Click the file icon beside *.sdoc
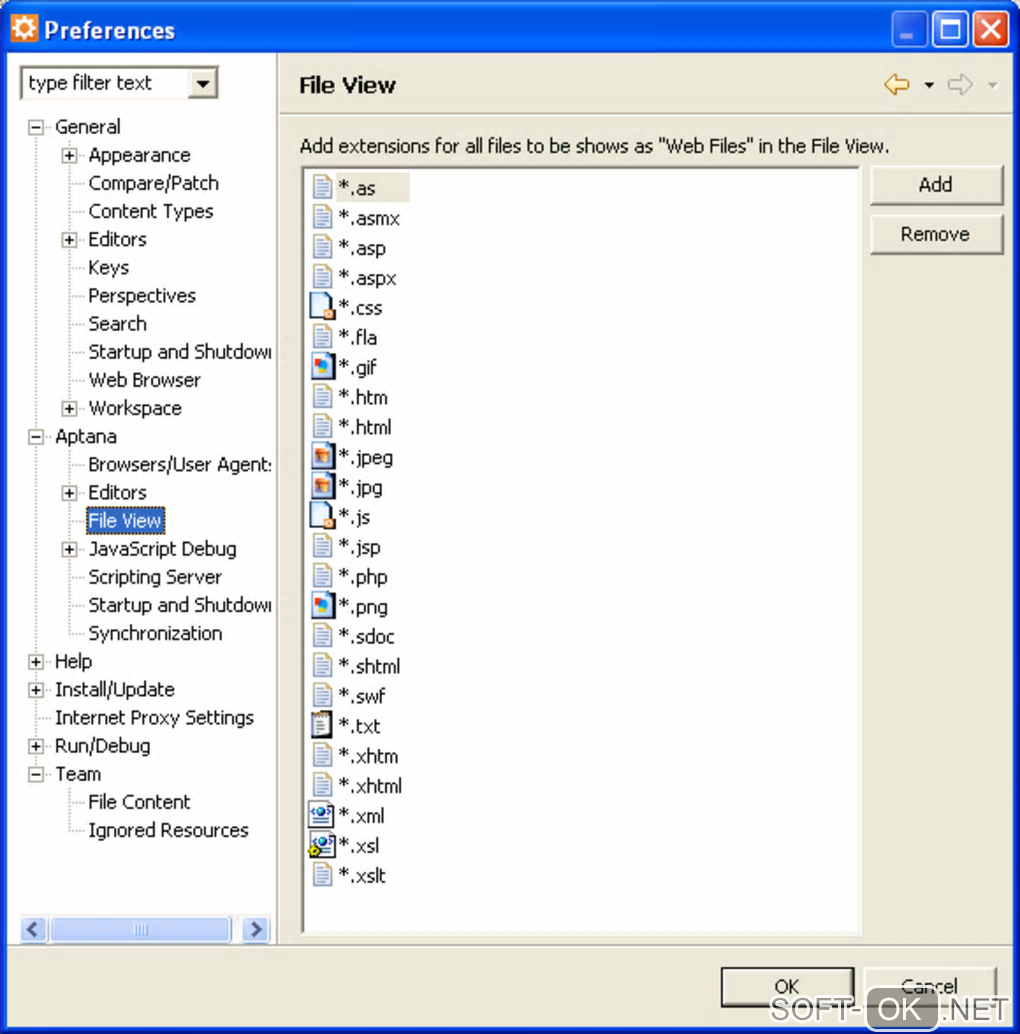The image size is (1020, 1034). click(322, 636)
